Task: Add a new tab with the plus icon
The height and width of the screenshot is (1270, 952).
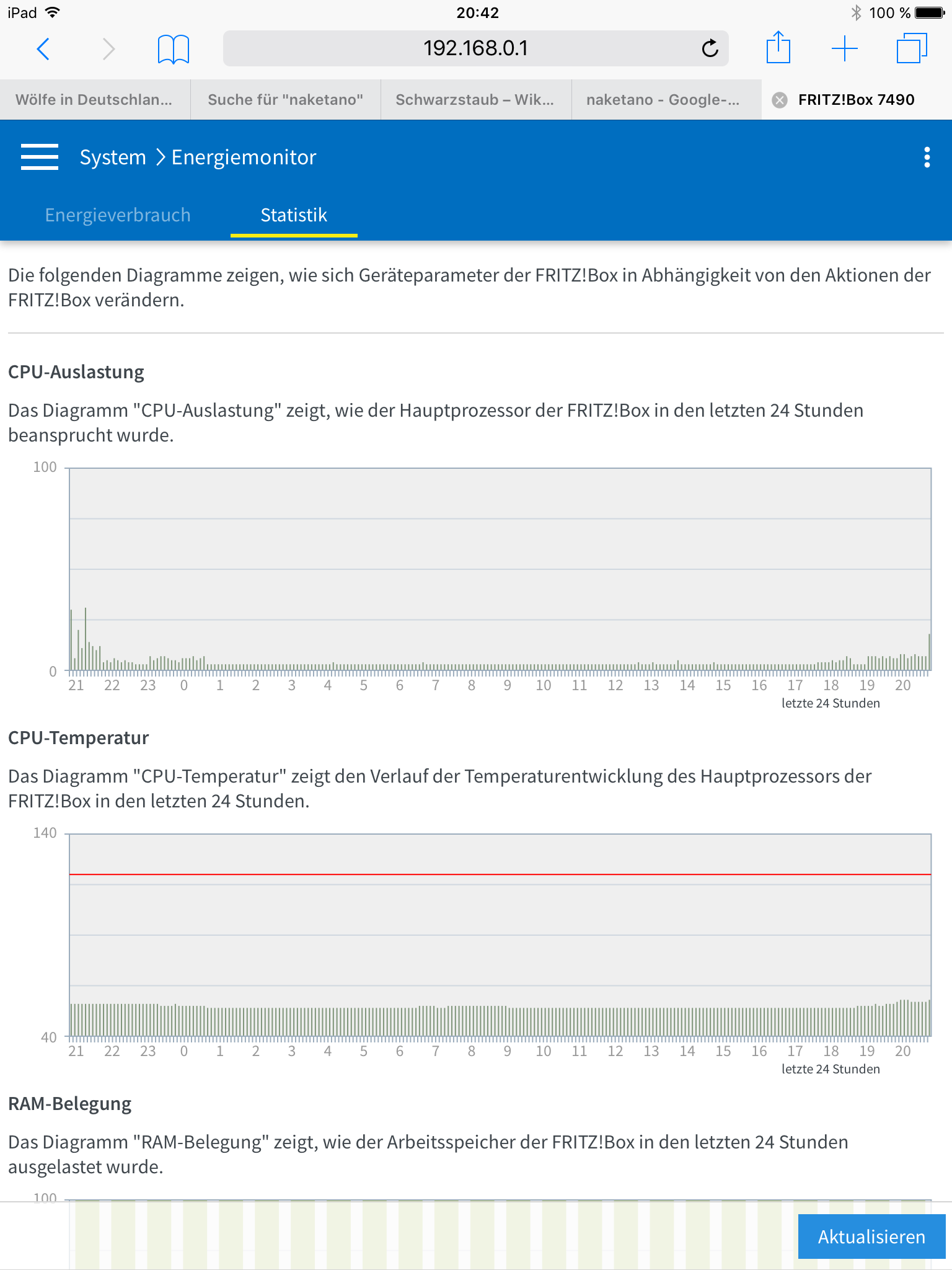Action: point(844,48)
